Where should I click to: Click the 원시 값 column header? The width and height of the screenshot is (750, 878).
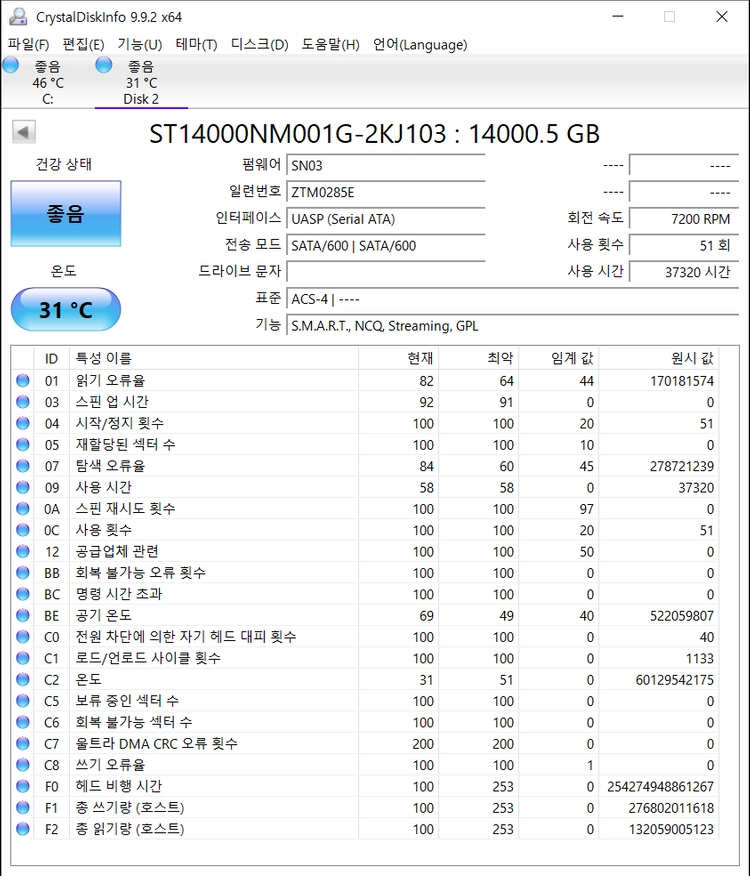[x=659, y=358]
